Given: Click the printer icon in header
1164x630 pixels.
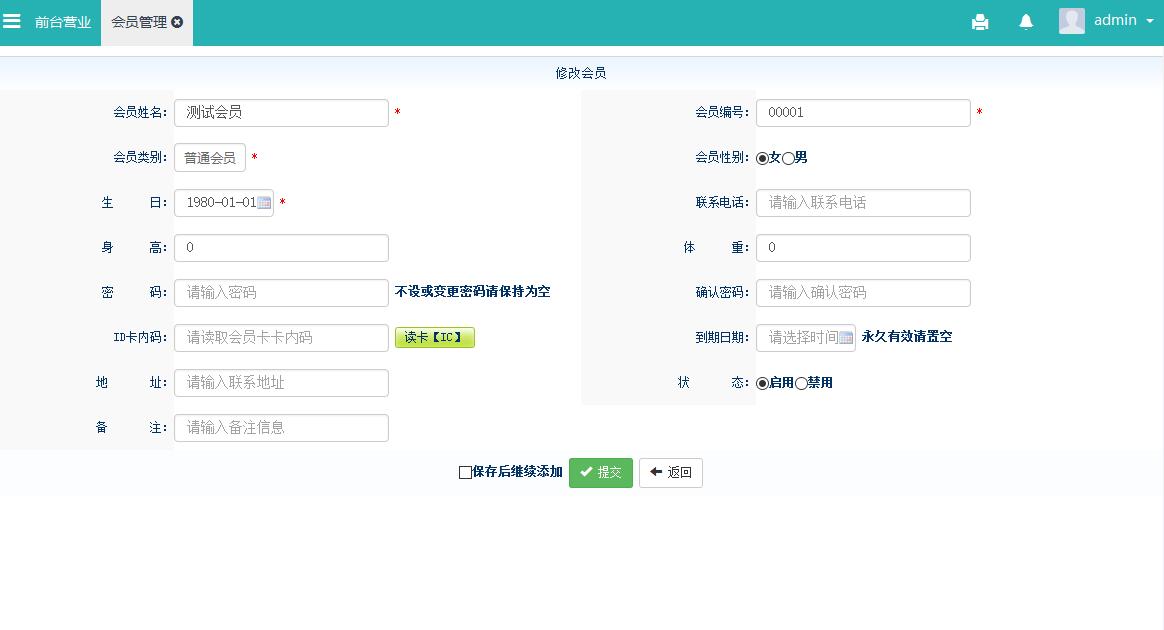Looking at the screenshot, I should 980,22.
